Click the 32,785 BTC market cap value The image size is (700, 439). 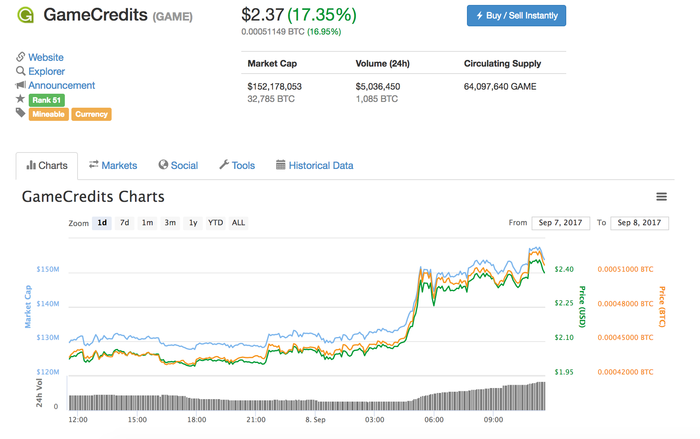[271, 99]
